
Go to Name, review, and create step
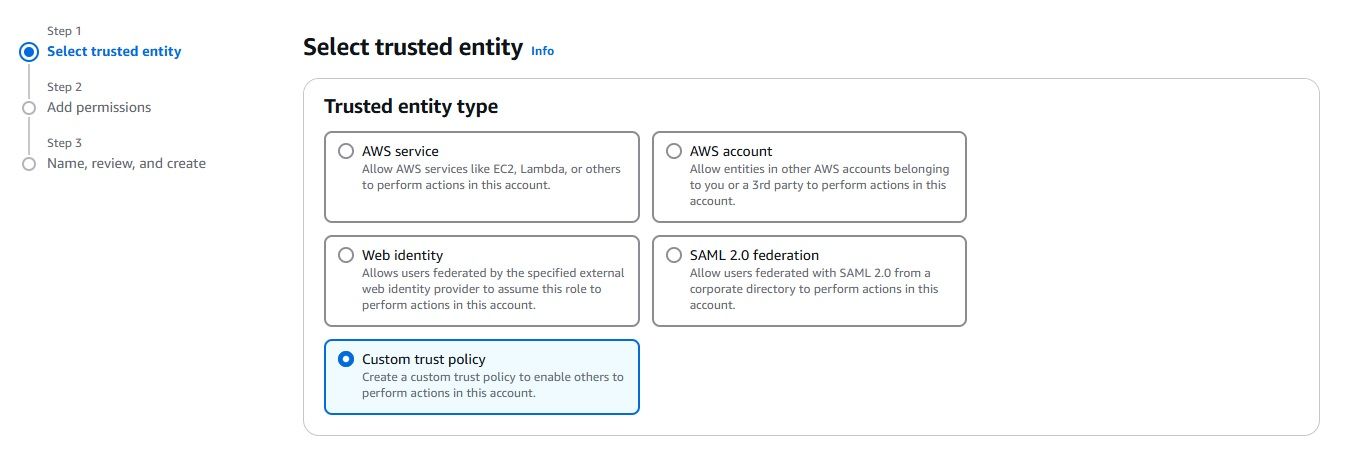point(126,163)
